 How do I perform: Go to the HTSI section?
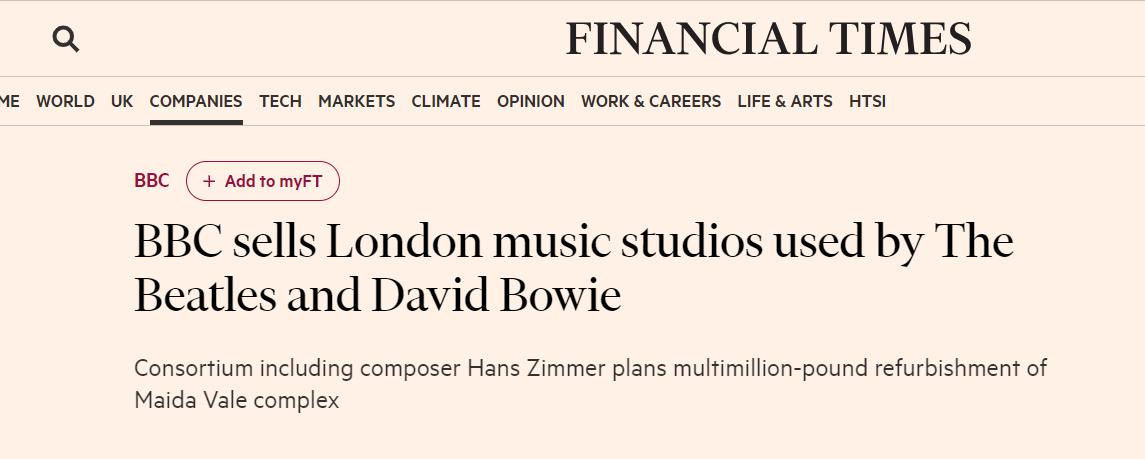[867, 101]
